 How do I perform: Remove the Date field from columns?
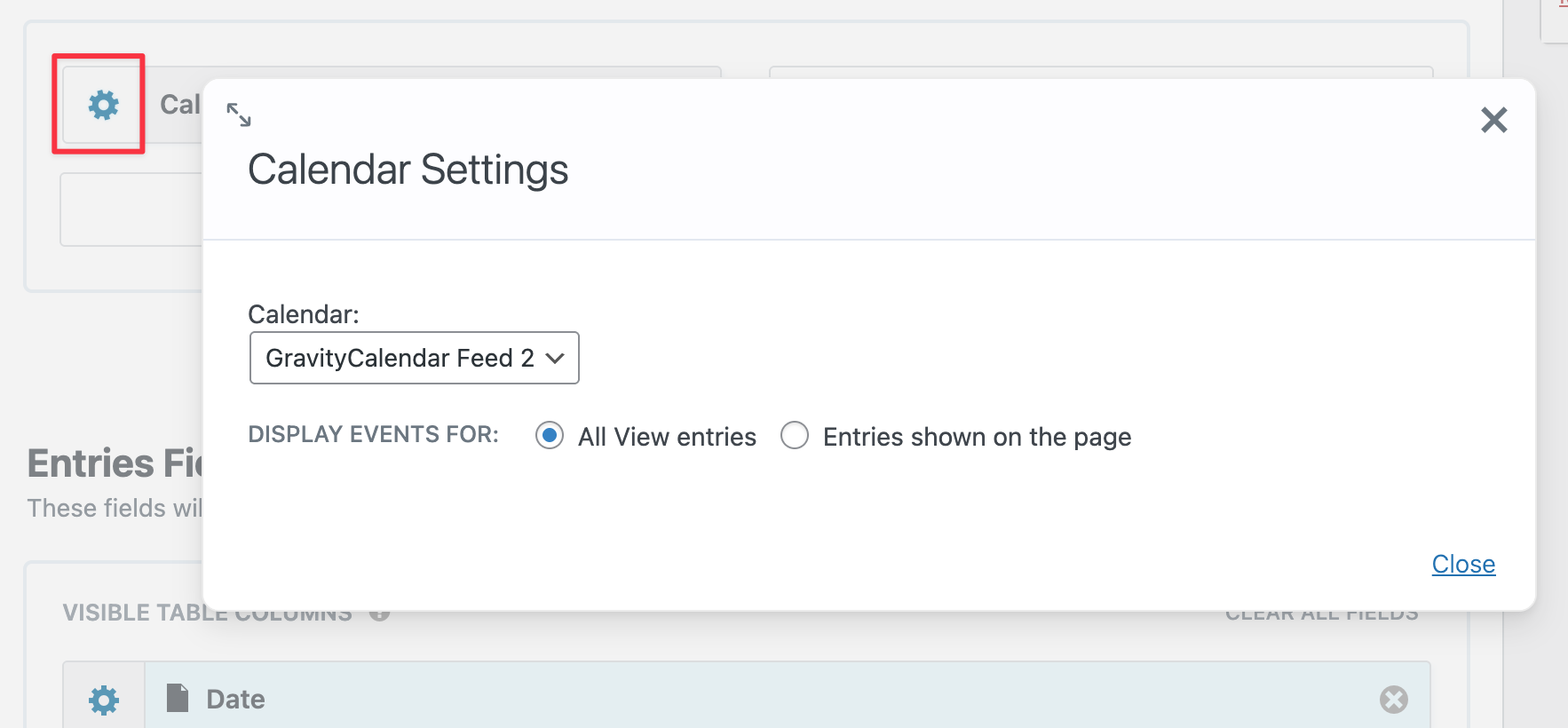1393,700
